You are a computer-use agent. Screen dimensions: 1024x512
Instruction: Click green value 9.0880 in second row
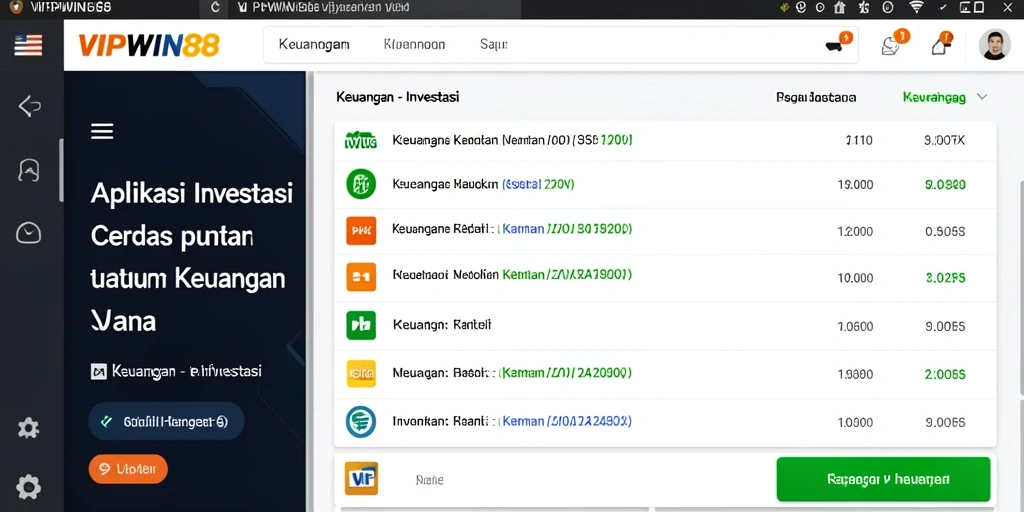pyautogui.click(x=945, y=185)
